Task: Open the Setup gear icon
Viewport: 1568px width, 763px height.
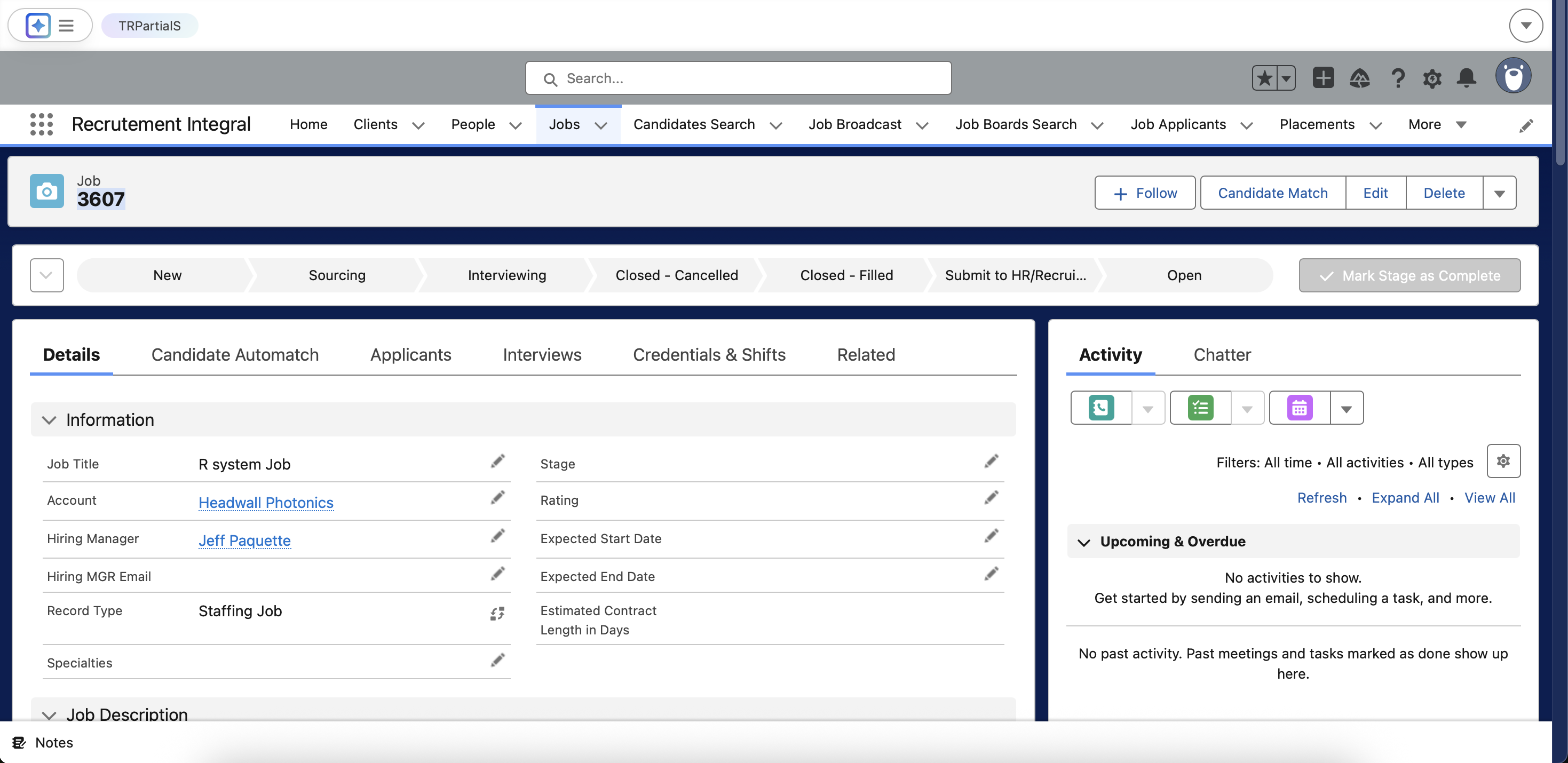Action: point(1432,78)
